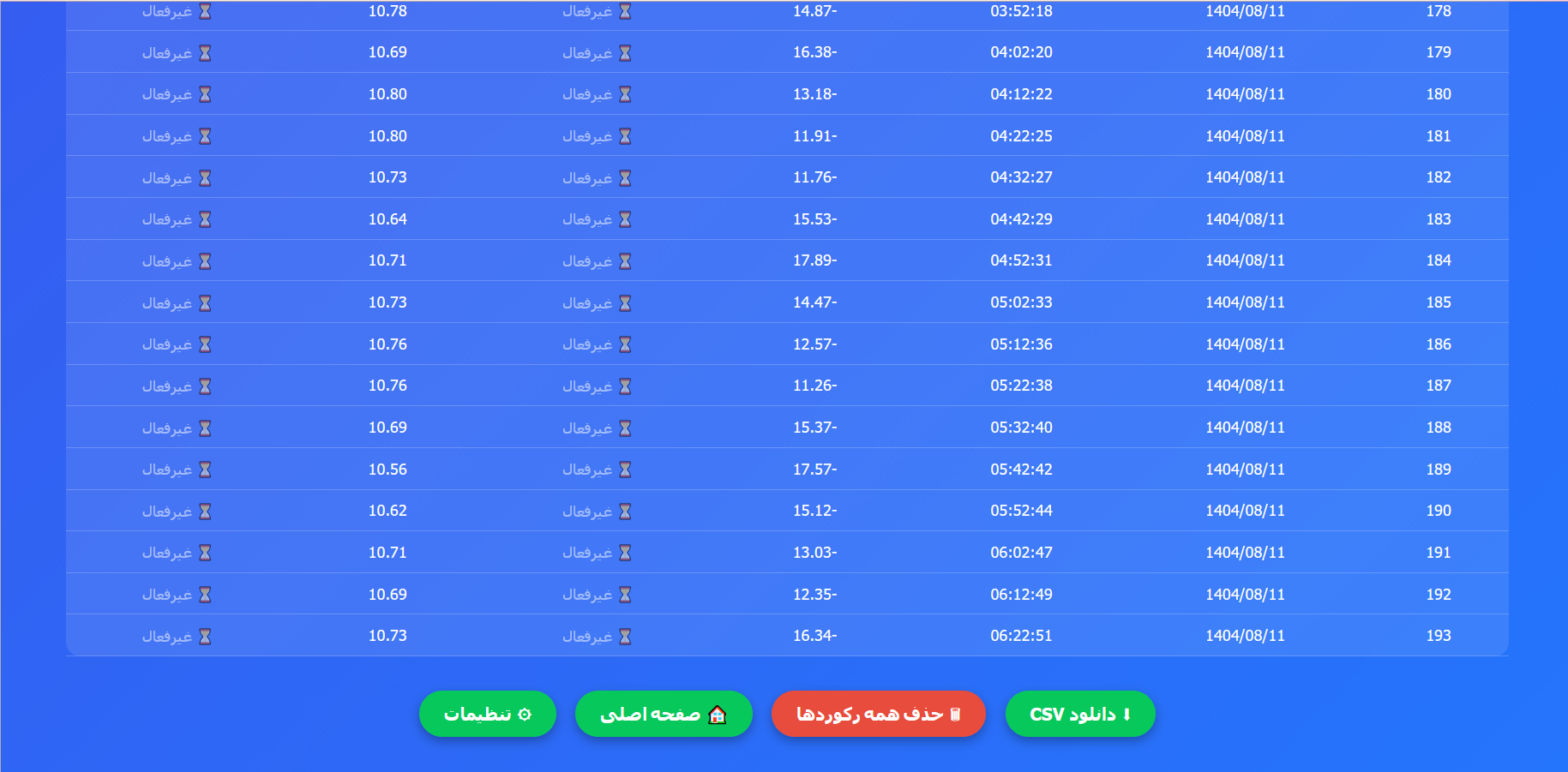The height and width of the screenshot is (772, 1568).
Task: Click the value 10.62 in row 190
Action: [x=387, y=511]
